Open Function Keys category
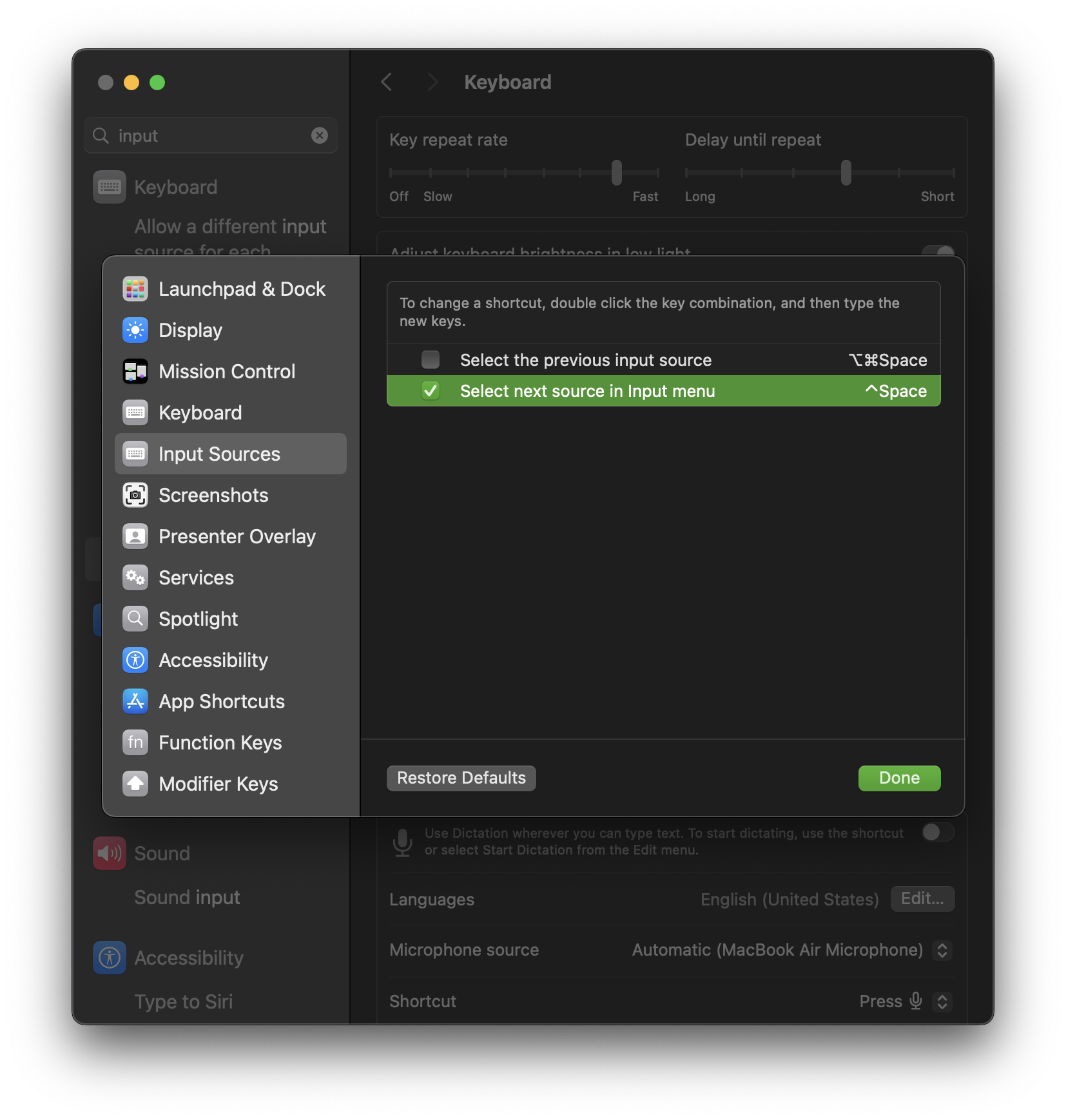This screenshot has height=1120, width=1066. (x=231, y=742)
